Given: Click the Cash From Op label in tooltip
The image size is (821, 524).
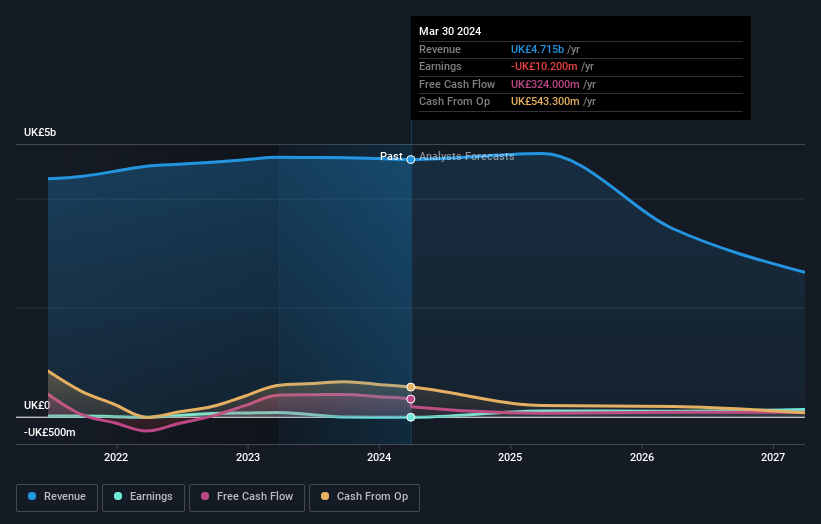Looking at the screenshot, I should pos(454,102).
